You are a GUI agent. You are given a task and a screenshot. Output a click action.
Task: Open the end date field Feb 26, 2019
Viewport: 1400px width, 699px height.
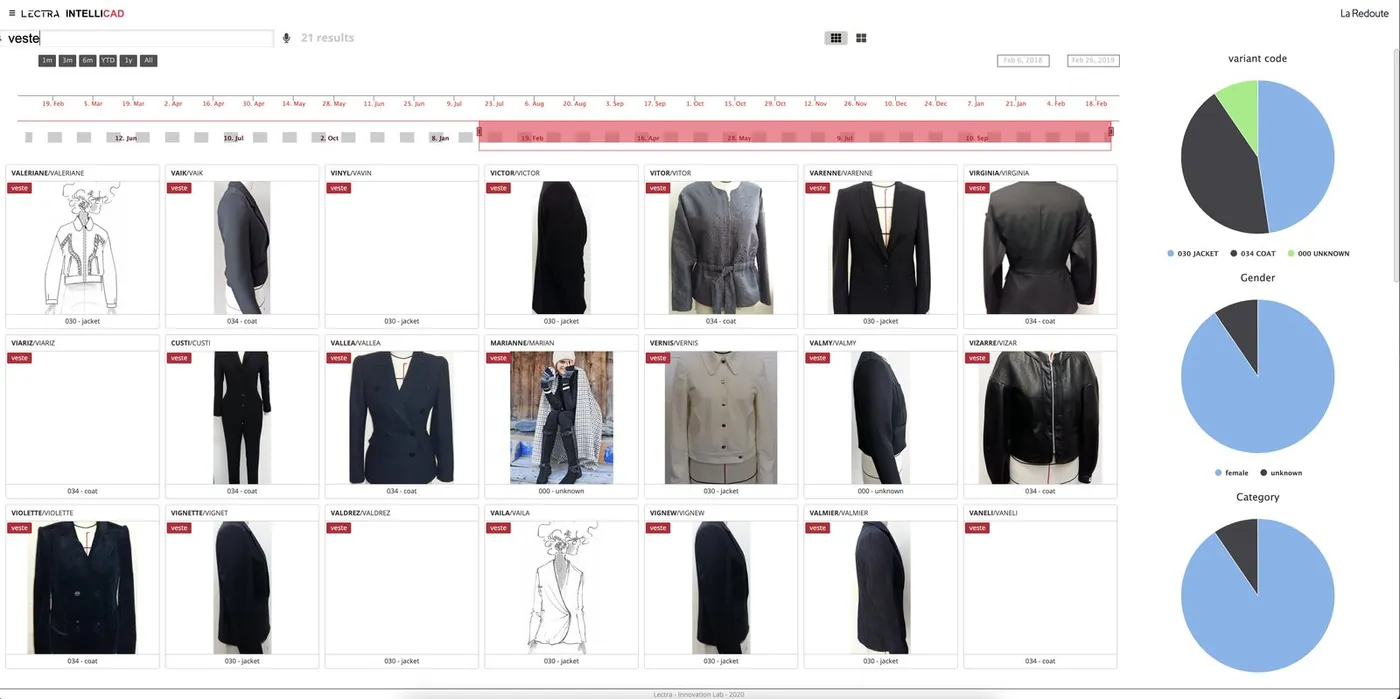[x=1093, y=60]
